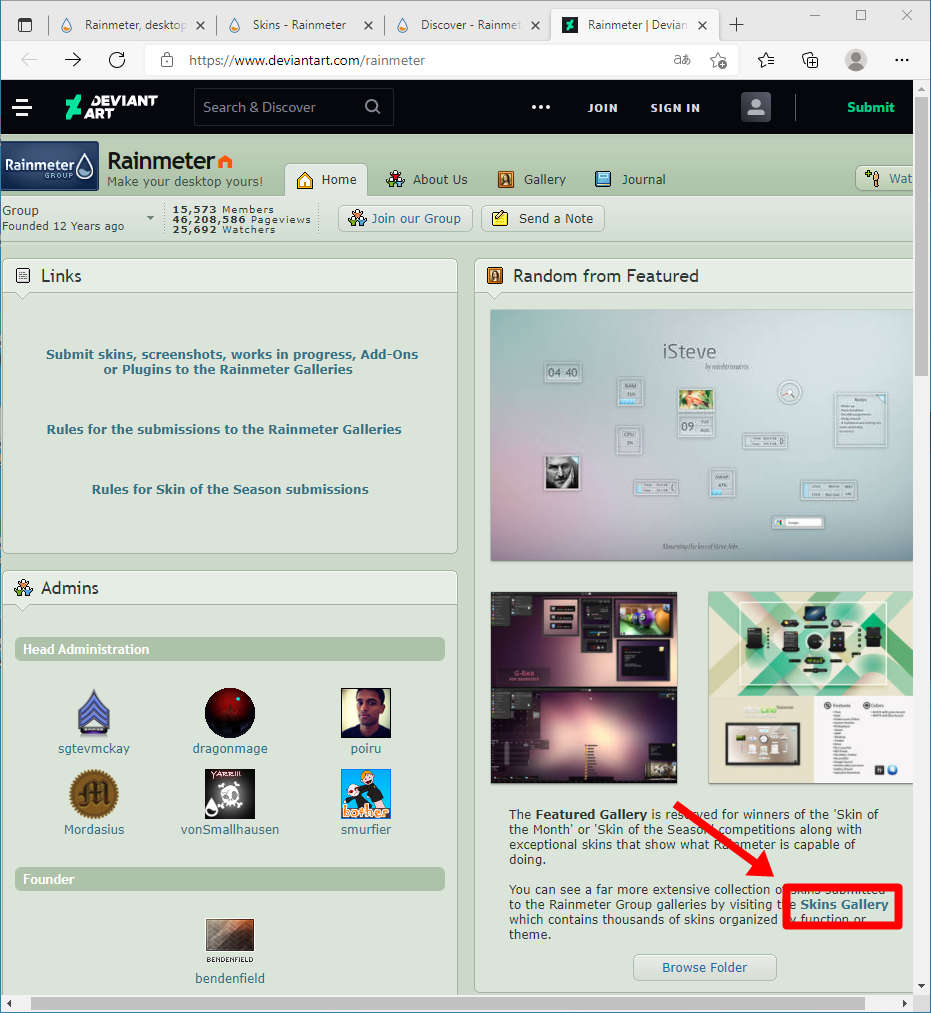Viewport: 931px width, 1013px height.
Task: Click the Rainmeter Group logo
Action: pyautogui.click(x=50, y=166)
